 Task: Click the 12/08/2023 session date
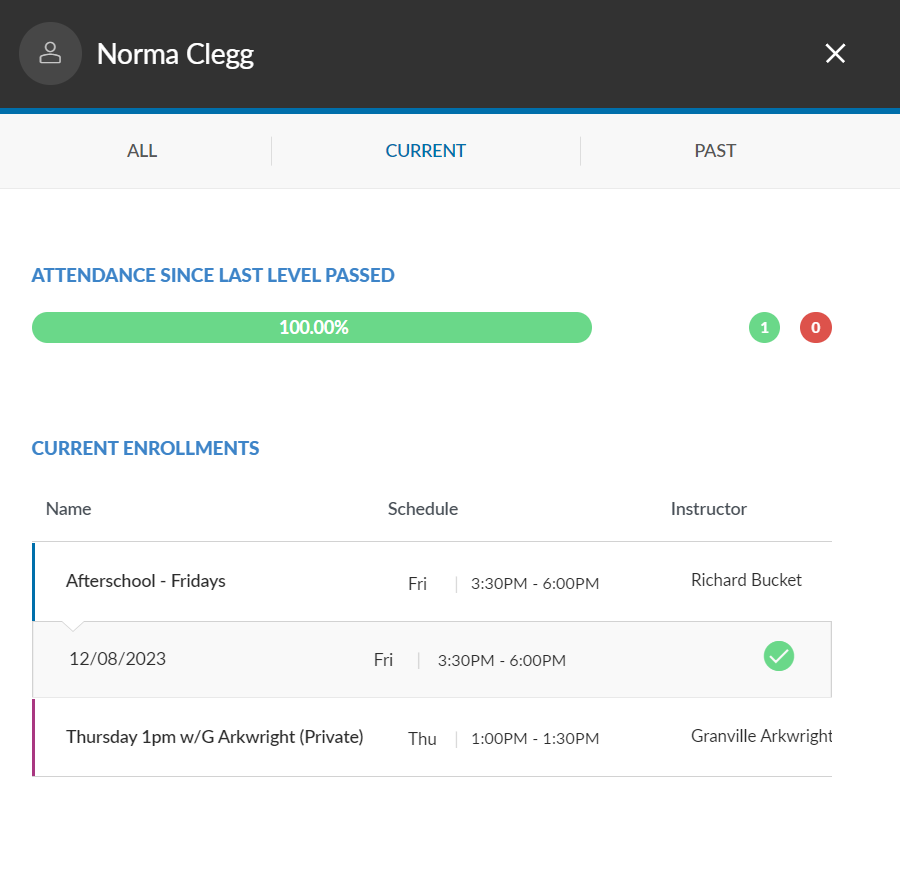point(118,659)
